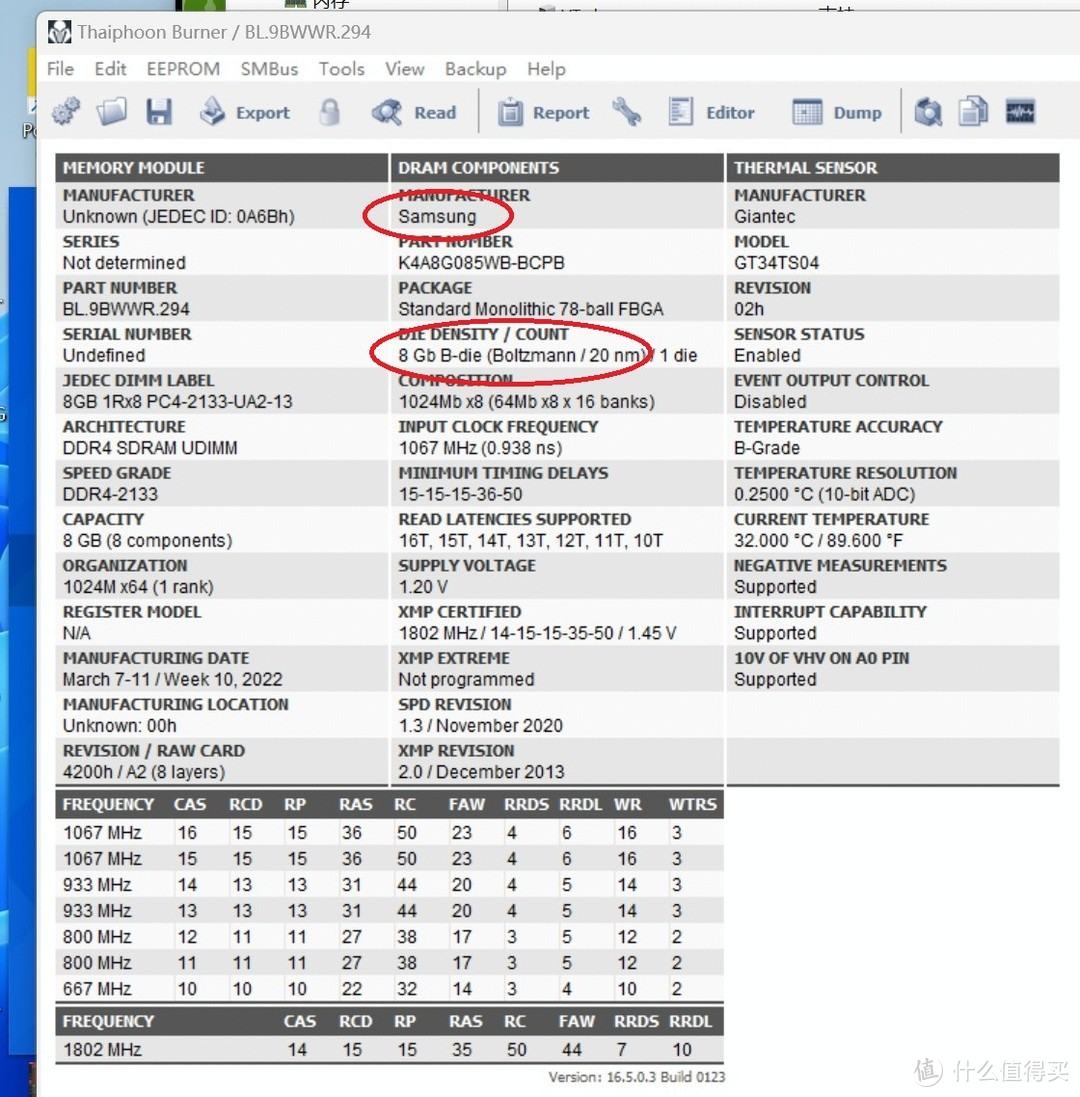Click the version 16.5.0.3 Build 0123 text
1080x1097 pixels.
click(x=636, y=1077)
